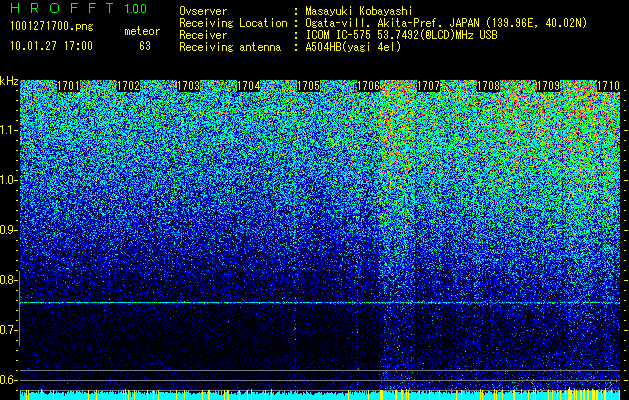The width and height of the screenshot is (629, 400).
Task: Click the Ogata-vill. Akita-Pref. JAPAN location text
Action: (x=446, y=23)
